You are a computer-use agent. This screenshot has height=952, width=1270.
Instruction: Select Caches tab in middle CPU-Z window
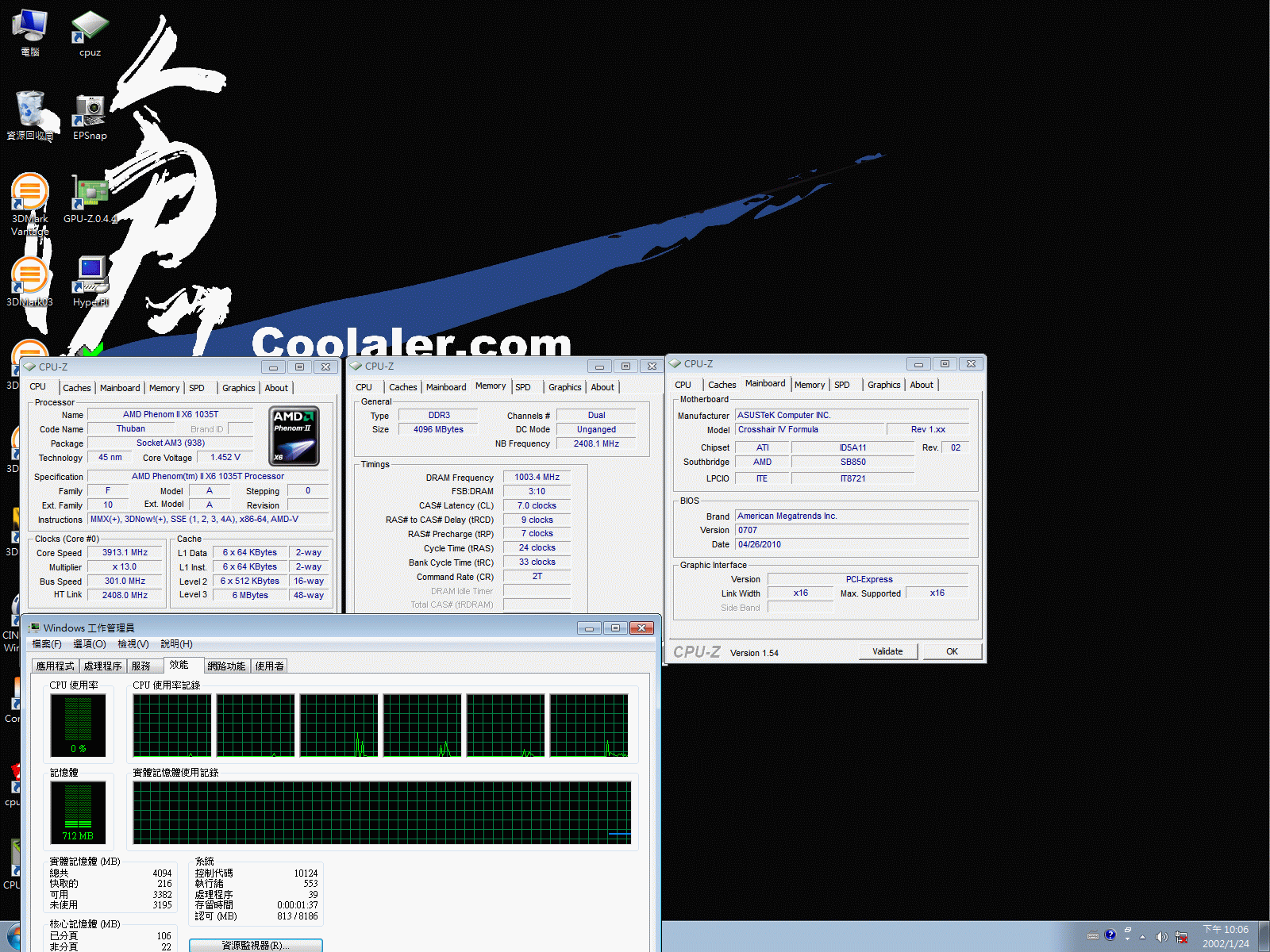403,387
